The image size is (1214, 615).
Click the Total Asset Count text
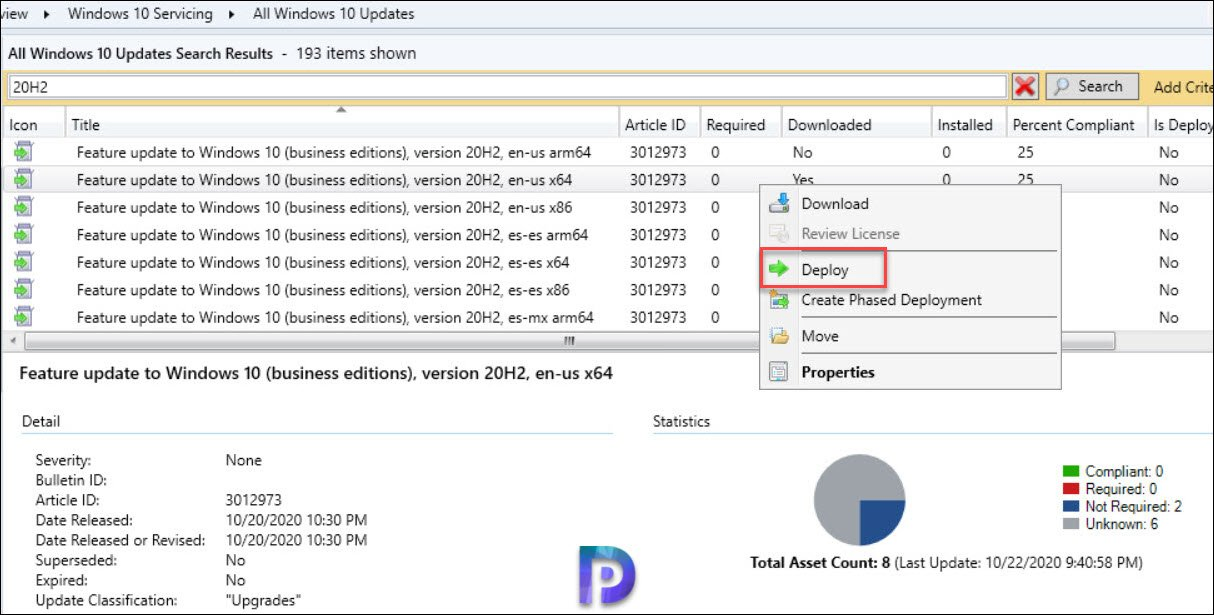click(819, 563)
